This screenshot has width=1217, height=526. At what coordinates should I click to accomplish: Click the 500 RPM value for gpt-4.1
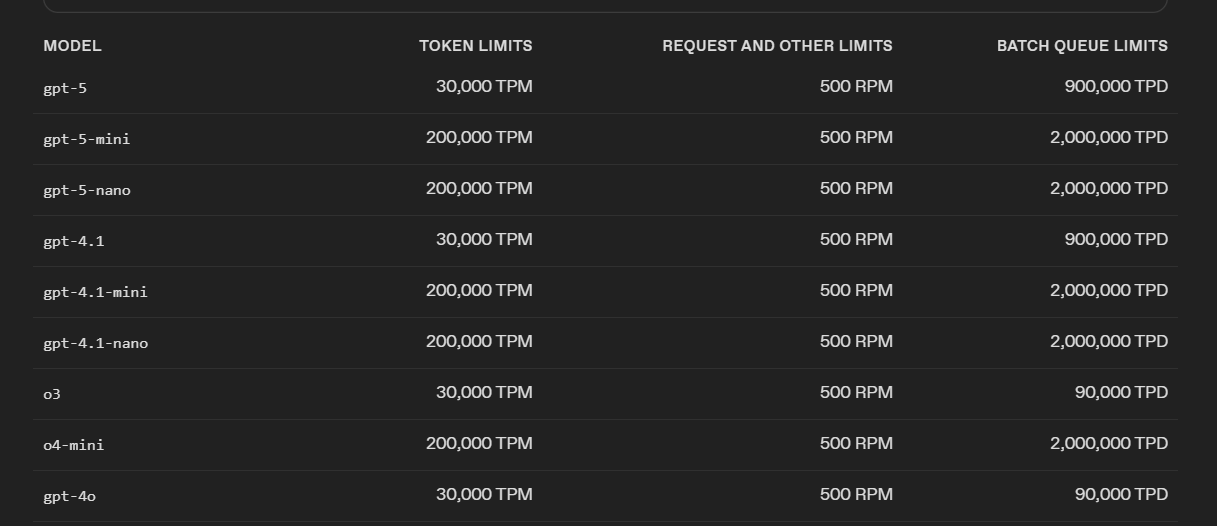coord(856,240)
